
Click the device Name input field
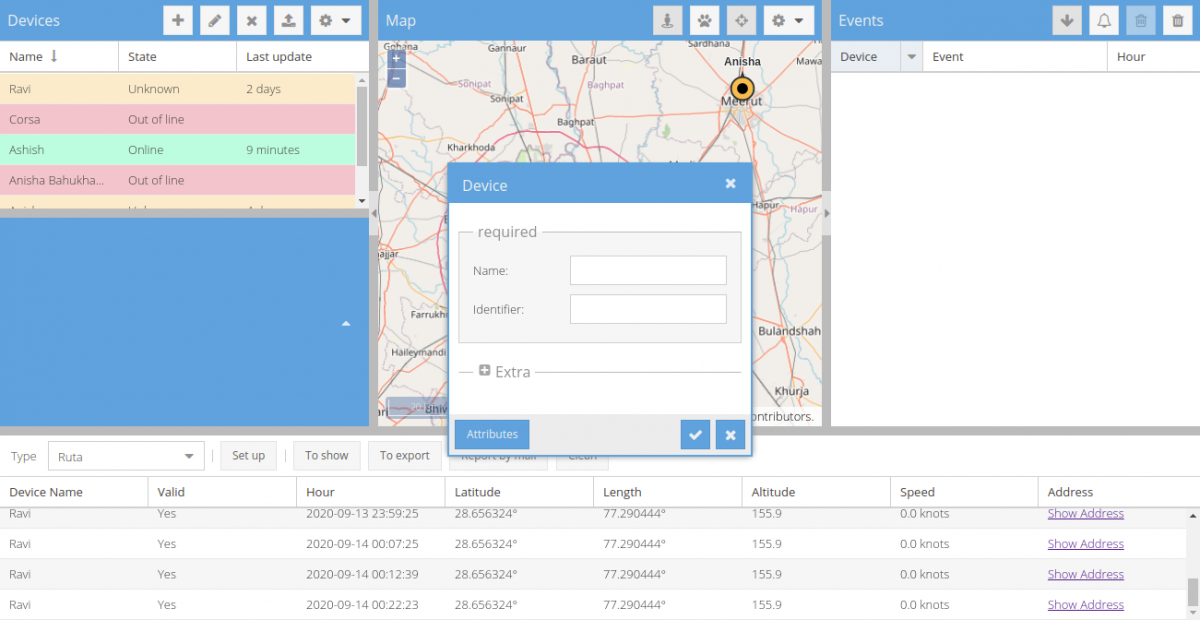(x=648, y=270)
